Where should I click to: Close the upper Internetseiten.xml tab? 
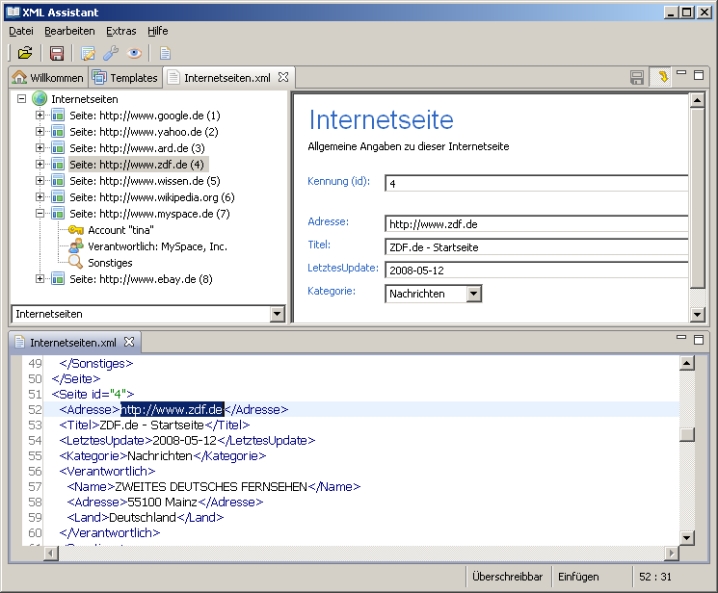pyautogui.click(x=283, y=77)
